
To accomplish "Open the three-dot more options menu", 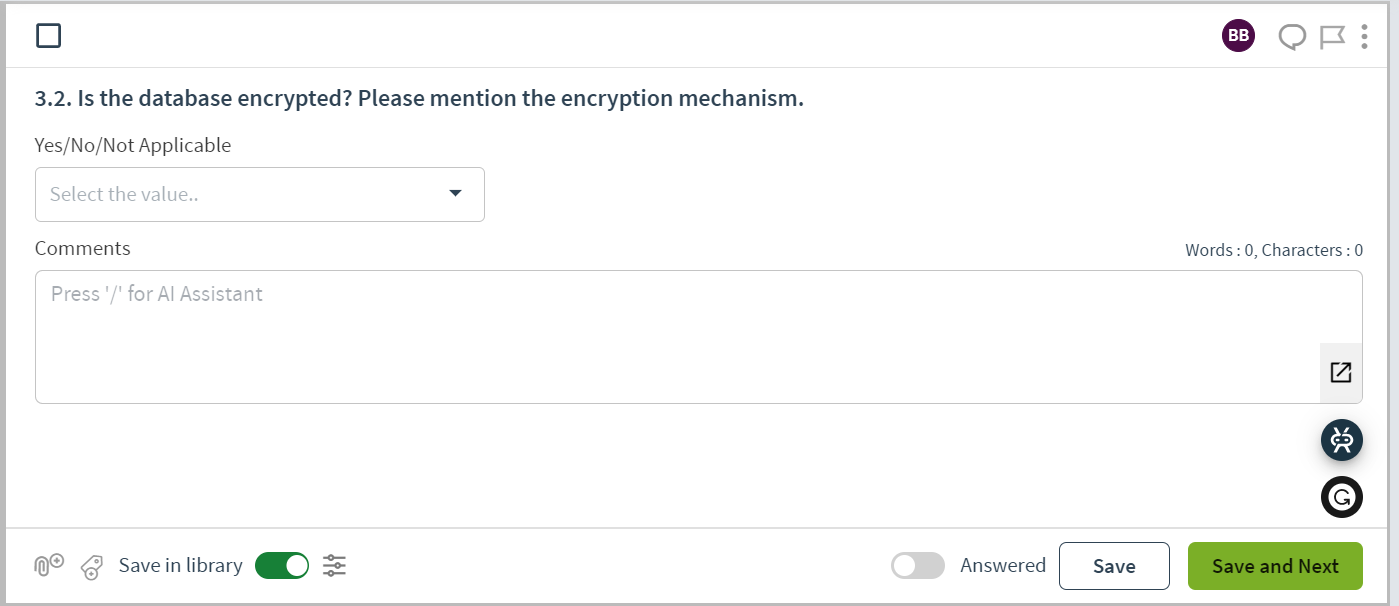I will tap(1364, 37).
